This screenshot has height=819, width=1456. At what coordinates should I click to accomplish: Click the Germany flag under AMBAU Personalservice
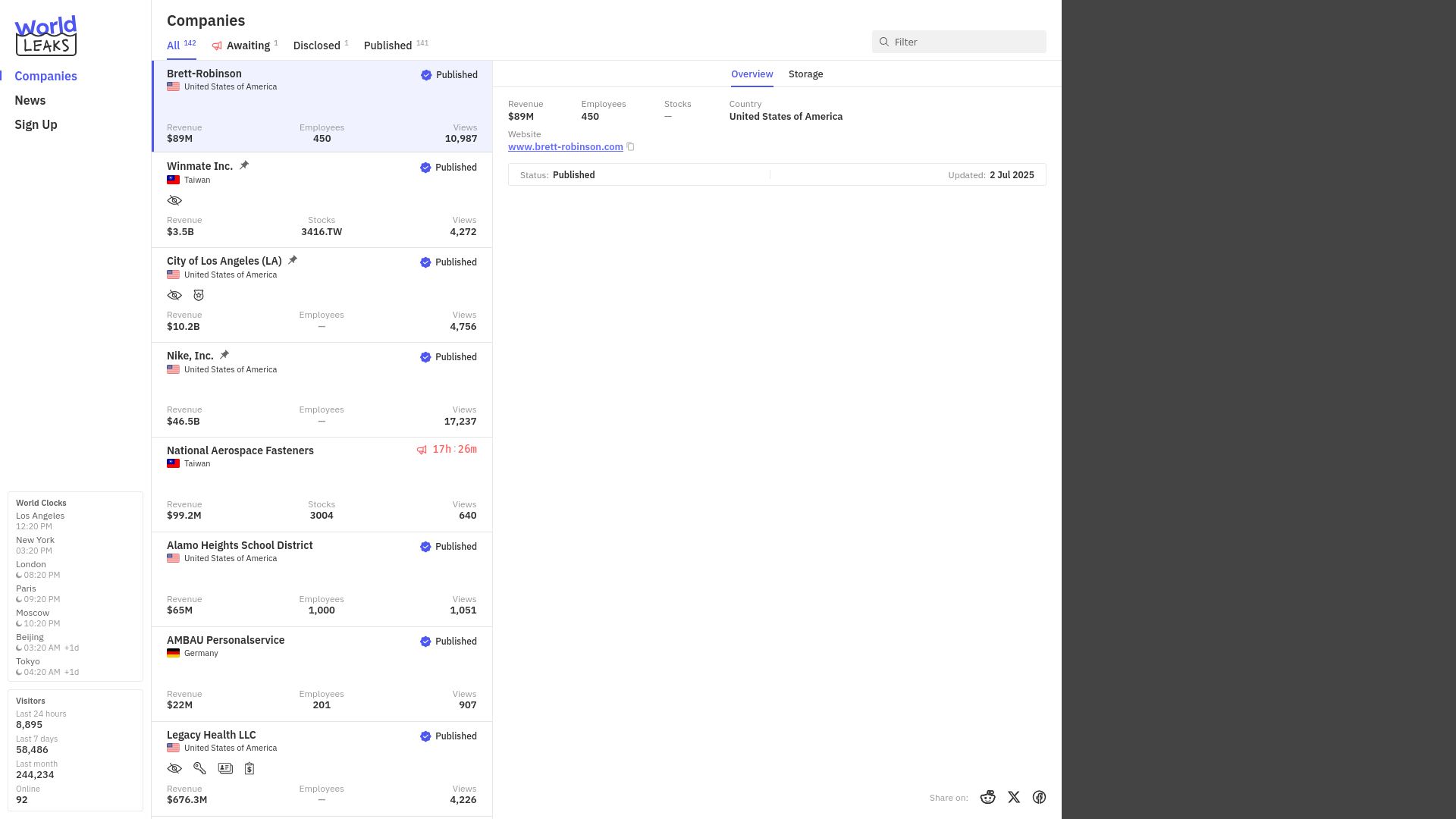tap(174, 653)
